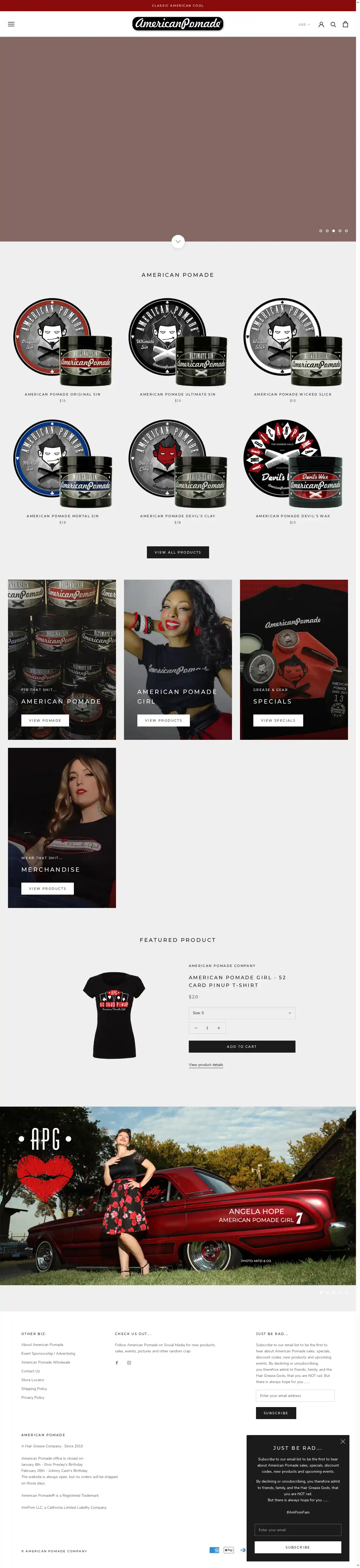Screen dimensions: 360x1568
Task: Increase quantity with the plus button
Action: [219, 1028]
